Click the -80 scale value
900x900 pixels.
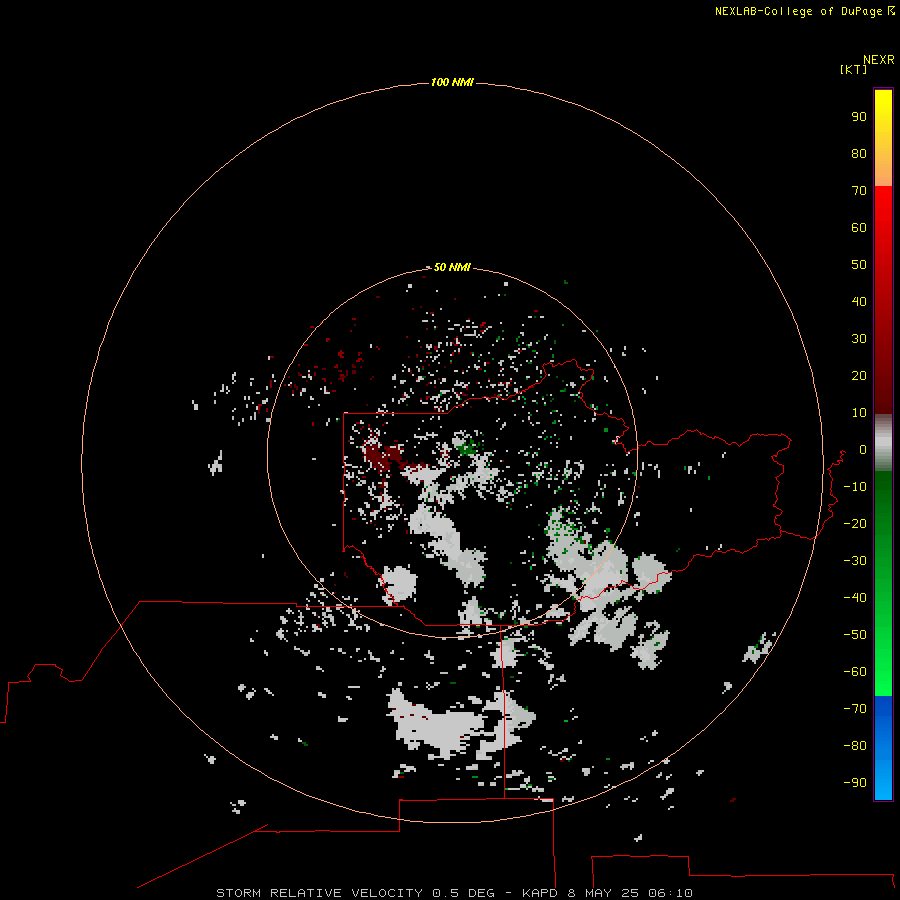tap(855, 746)
